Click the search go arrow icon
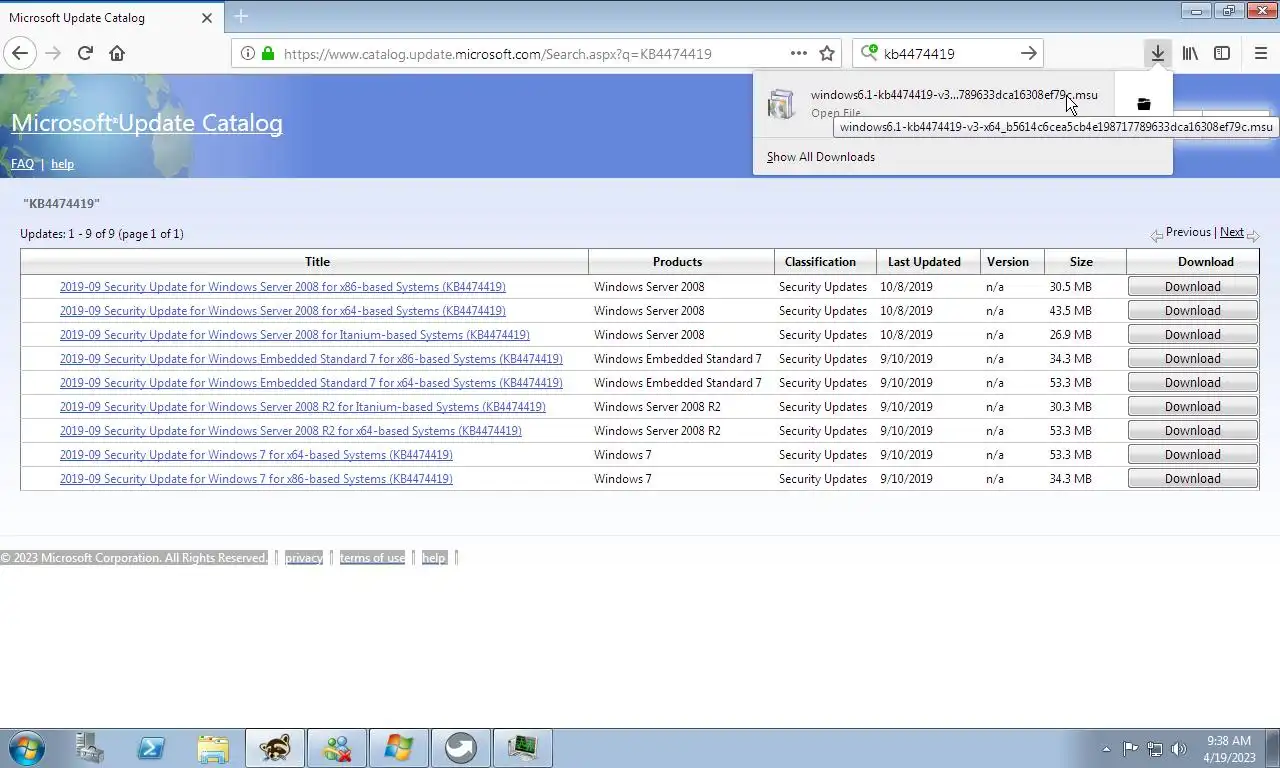Image resolution: width=1280 pixels, height=768 pixels. coord(1028,53)
